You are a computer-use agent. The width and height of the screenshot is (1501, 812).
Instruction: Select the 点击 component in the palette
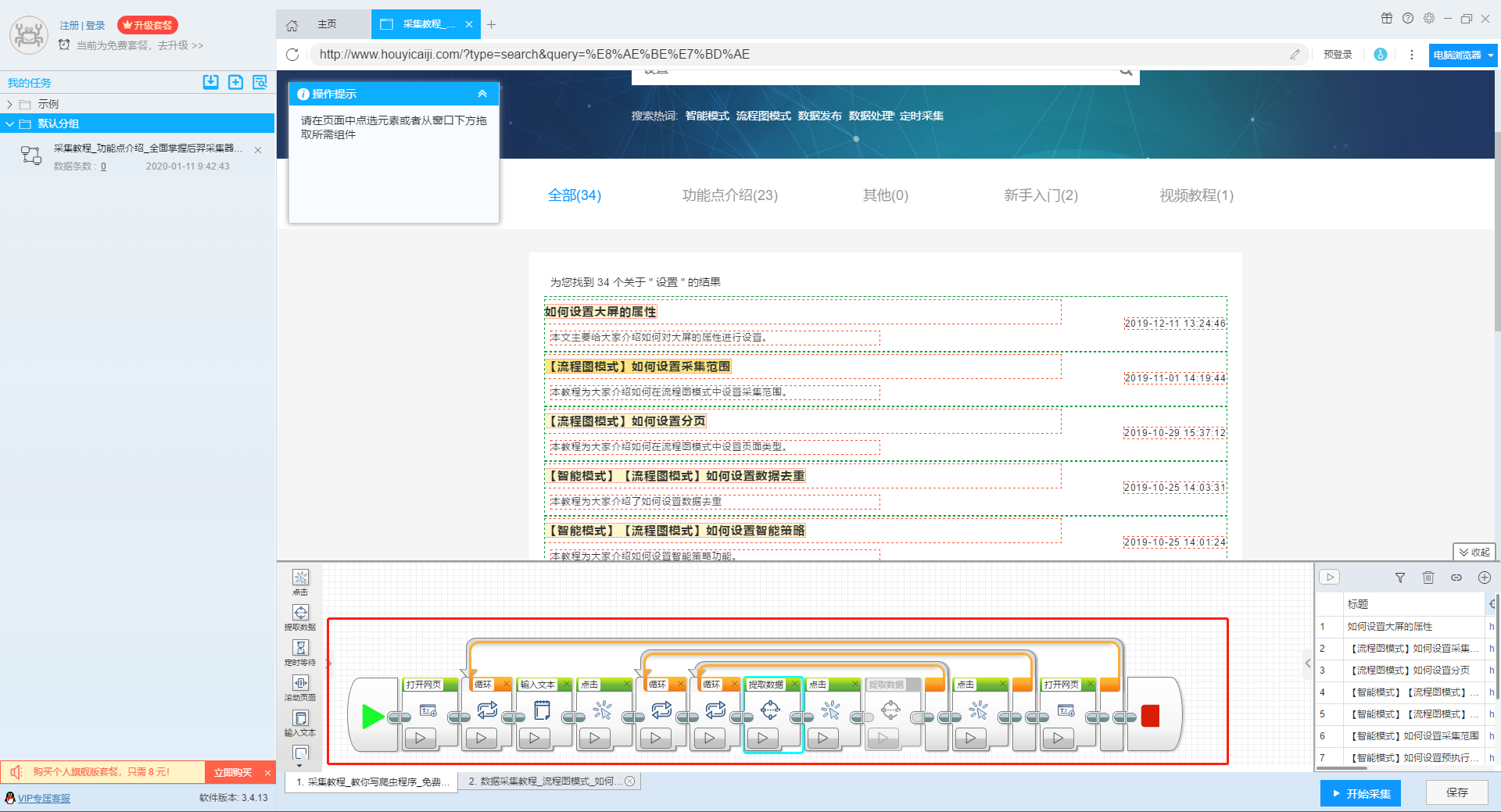300,582
